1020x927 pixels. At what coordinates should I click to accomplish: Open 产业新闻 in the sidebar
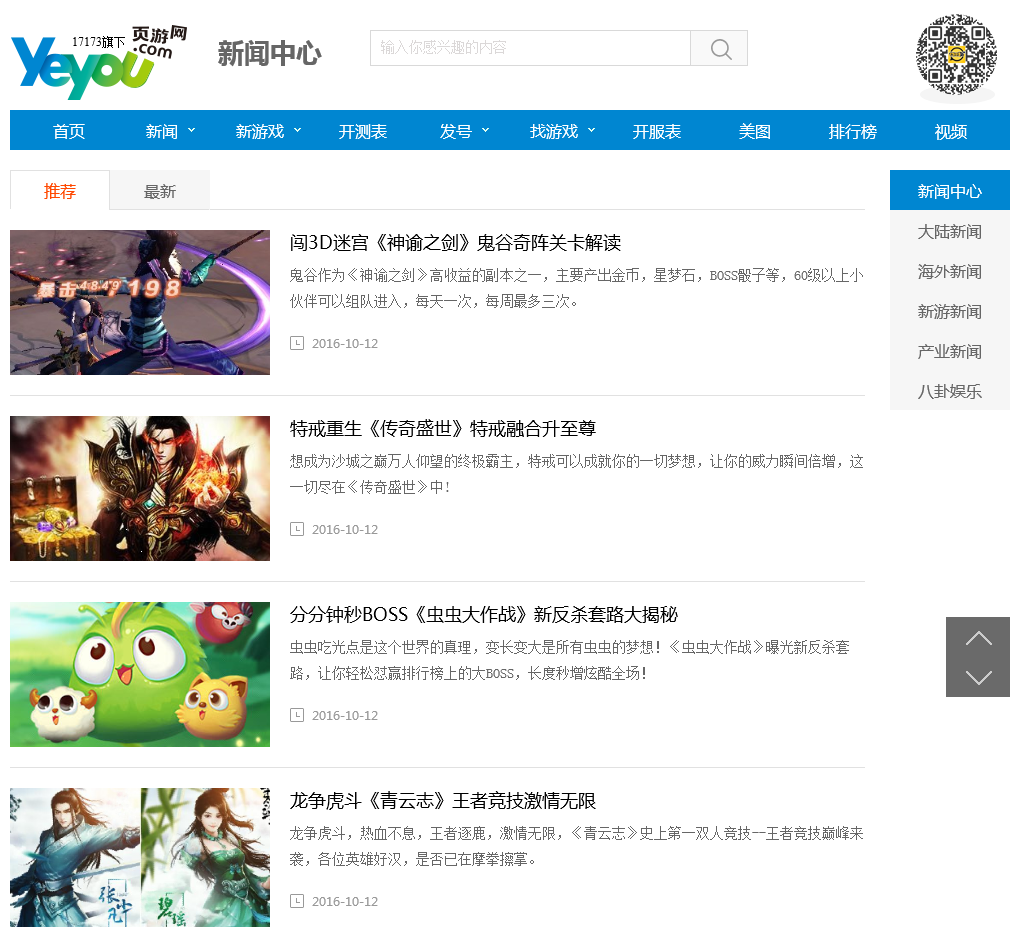tap(949, 351)
